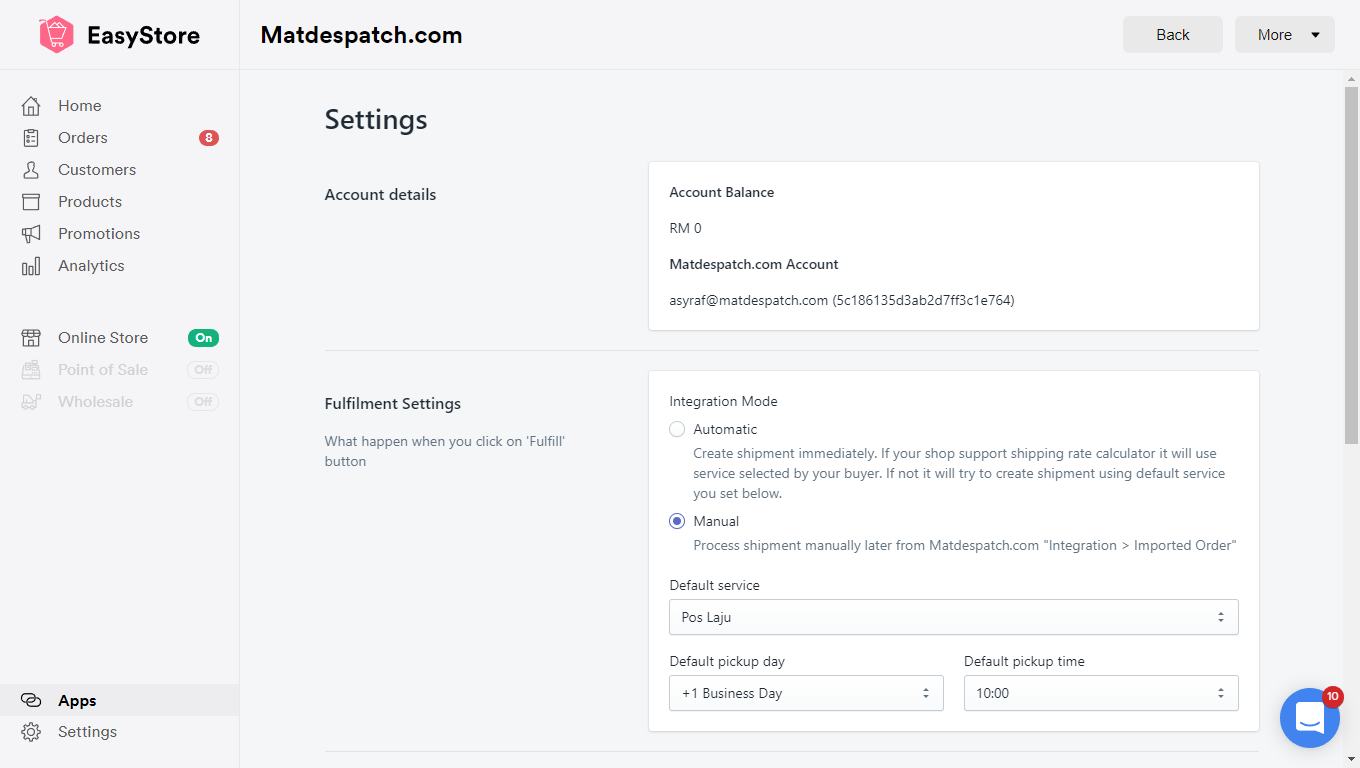This screenshot has width=1360, height=768.
Task: Open Orders in sidebar
Action: 83,138
